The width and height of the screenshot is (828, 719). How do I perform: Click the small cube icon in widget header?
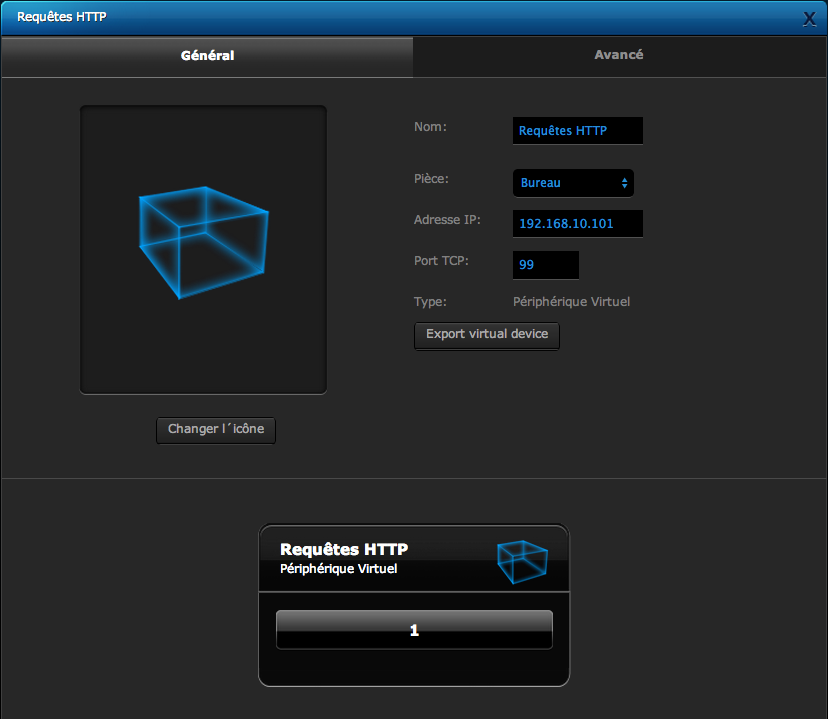522,562
